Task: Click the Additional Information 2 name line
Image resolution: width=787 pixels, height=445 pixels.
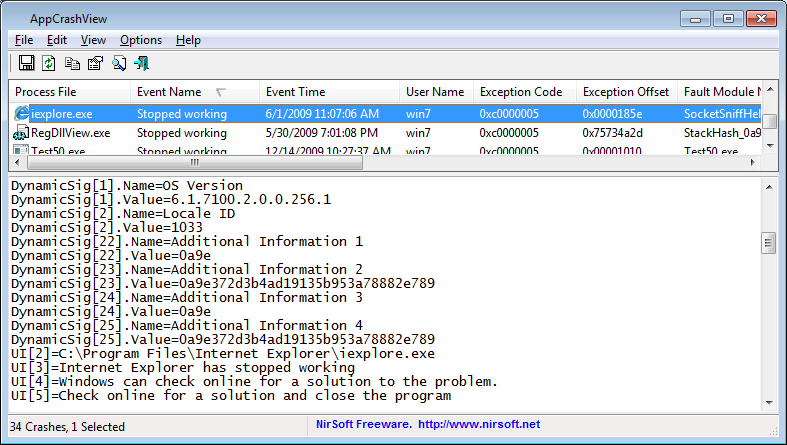Action: pyautogui.click(x=187, y=270)
